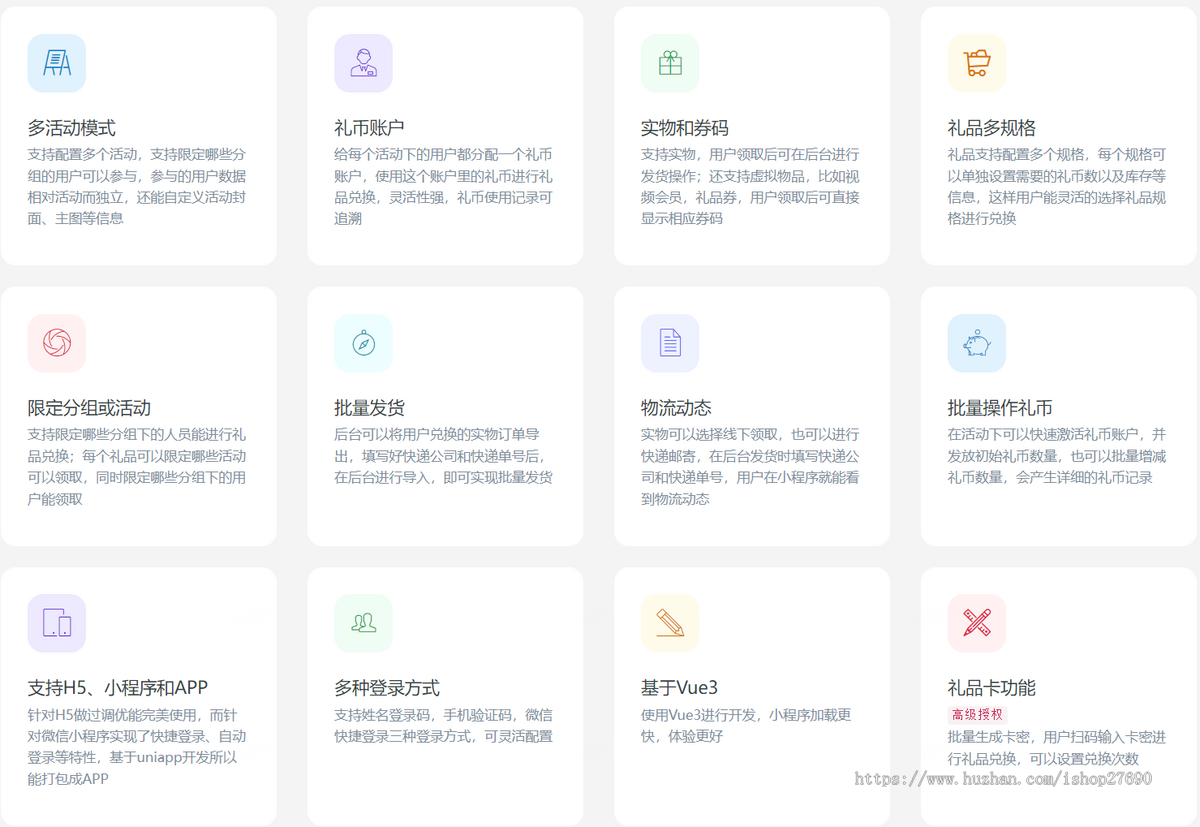Click the description under 批量操作礼币
This screenshot has width=1200, height=827.
tap(1057, 456)
